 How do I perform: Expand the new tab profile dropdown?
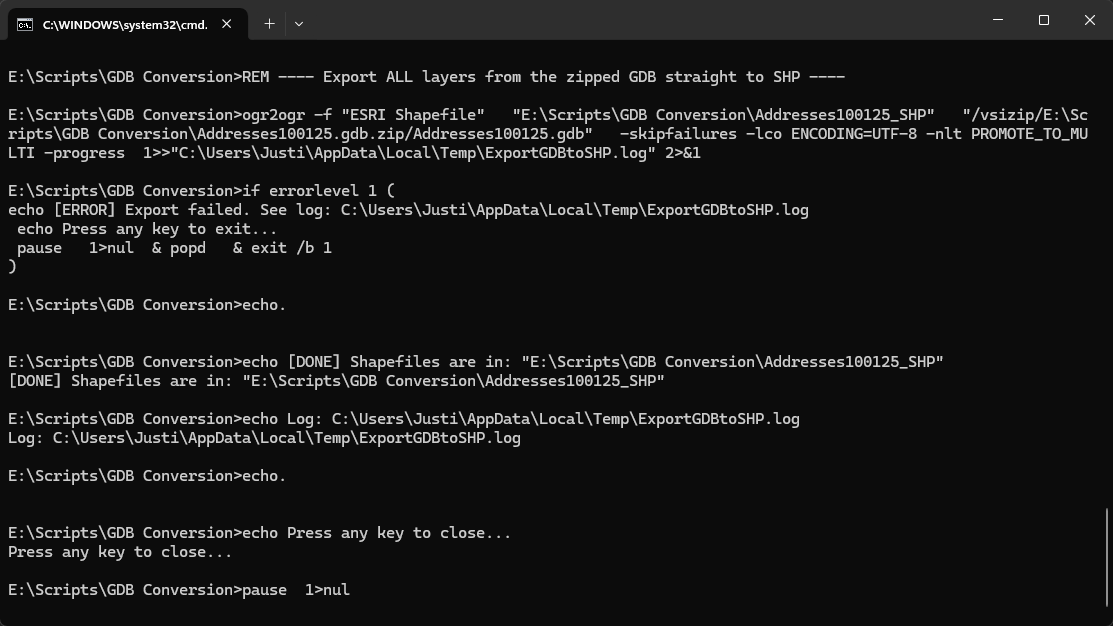[298, 23]
